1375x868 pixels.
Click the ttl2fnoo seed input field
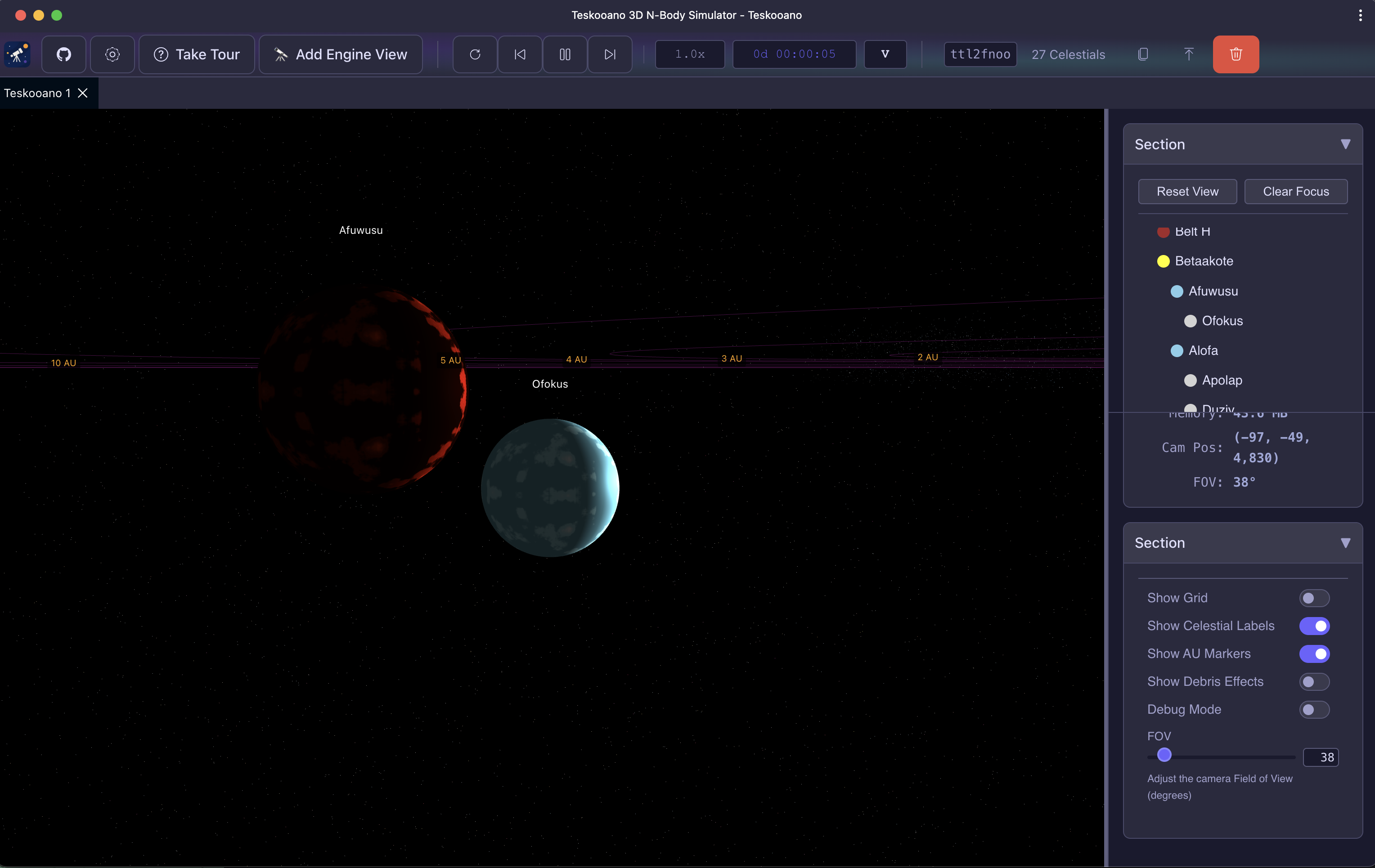pyautogui.click(x=980, y=54)
